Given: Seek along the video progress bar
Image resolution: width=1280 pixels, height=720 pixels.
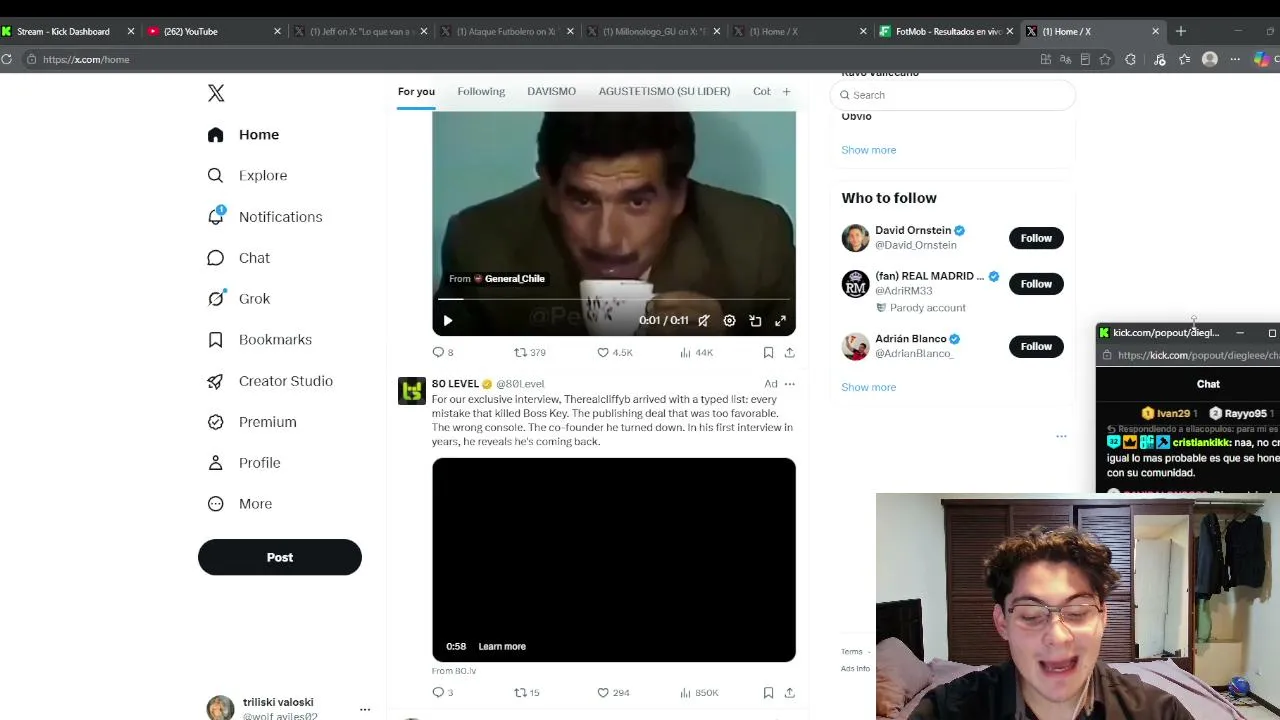Looking at the screenshot, I should [x=614, y=299].
